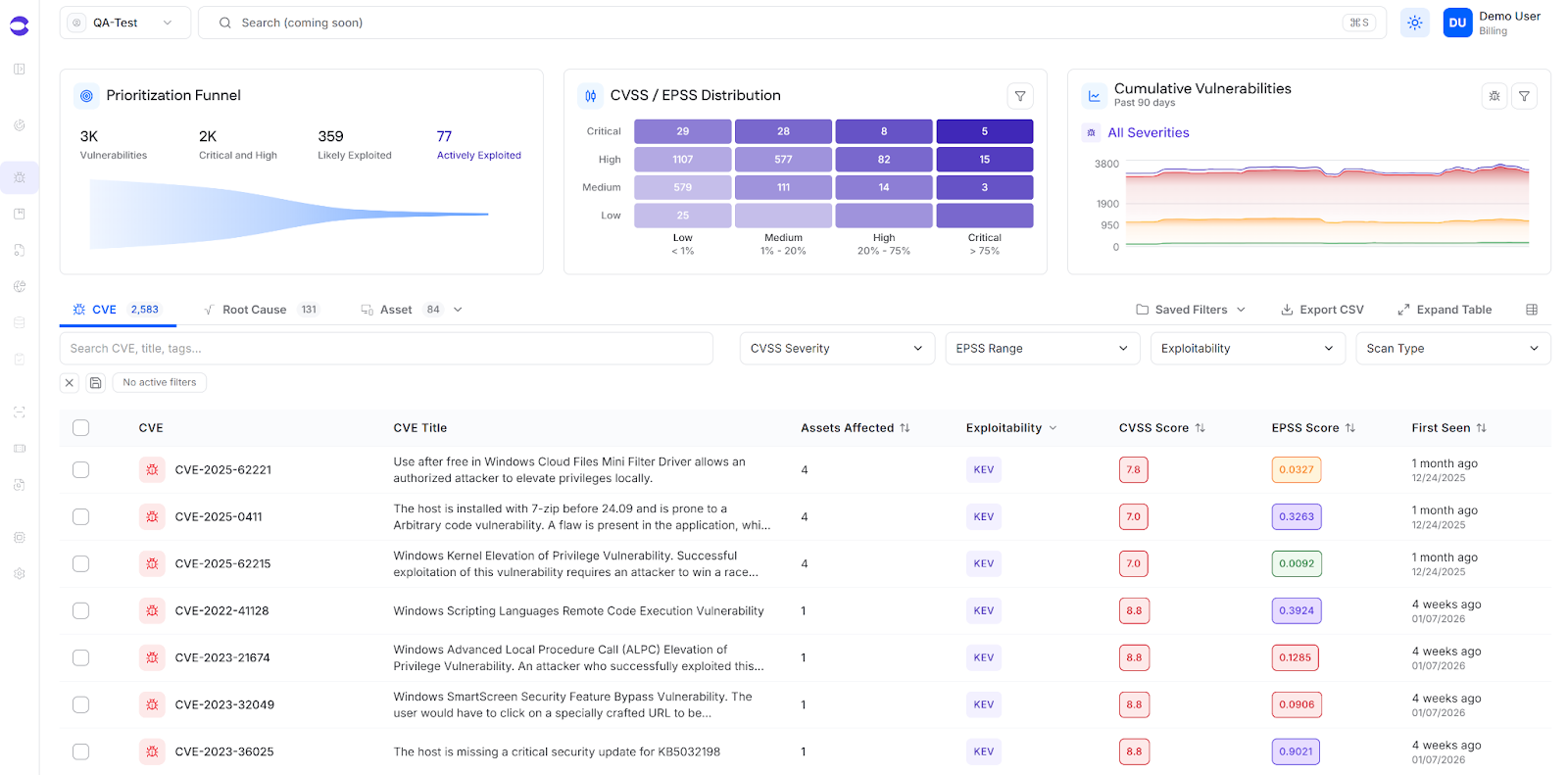Viewport: 1568px width, 775px height.
Task: Sort by CVSS Score arrows
Action: pos(1200,428)
